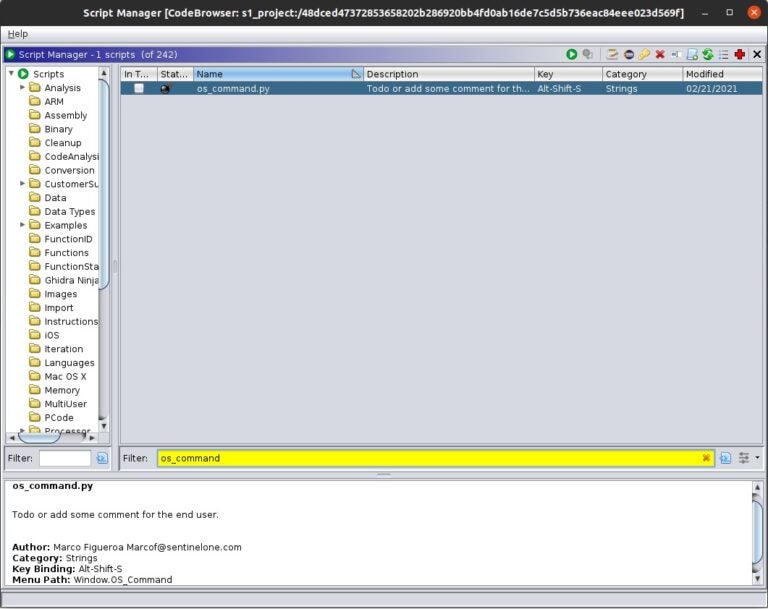Delete script using the red X icon

tap(660, 54)
